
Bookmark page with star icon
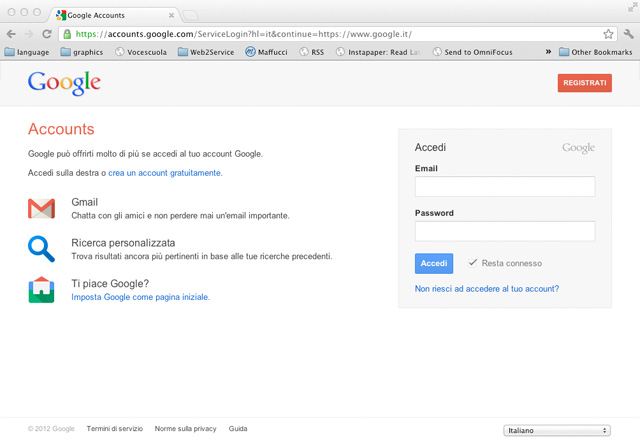608,34
